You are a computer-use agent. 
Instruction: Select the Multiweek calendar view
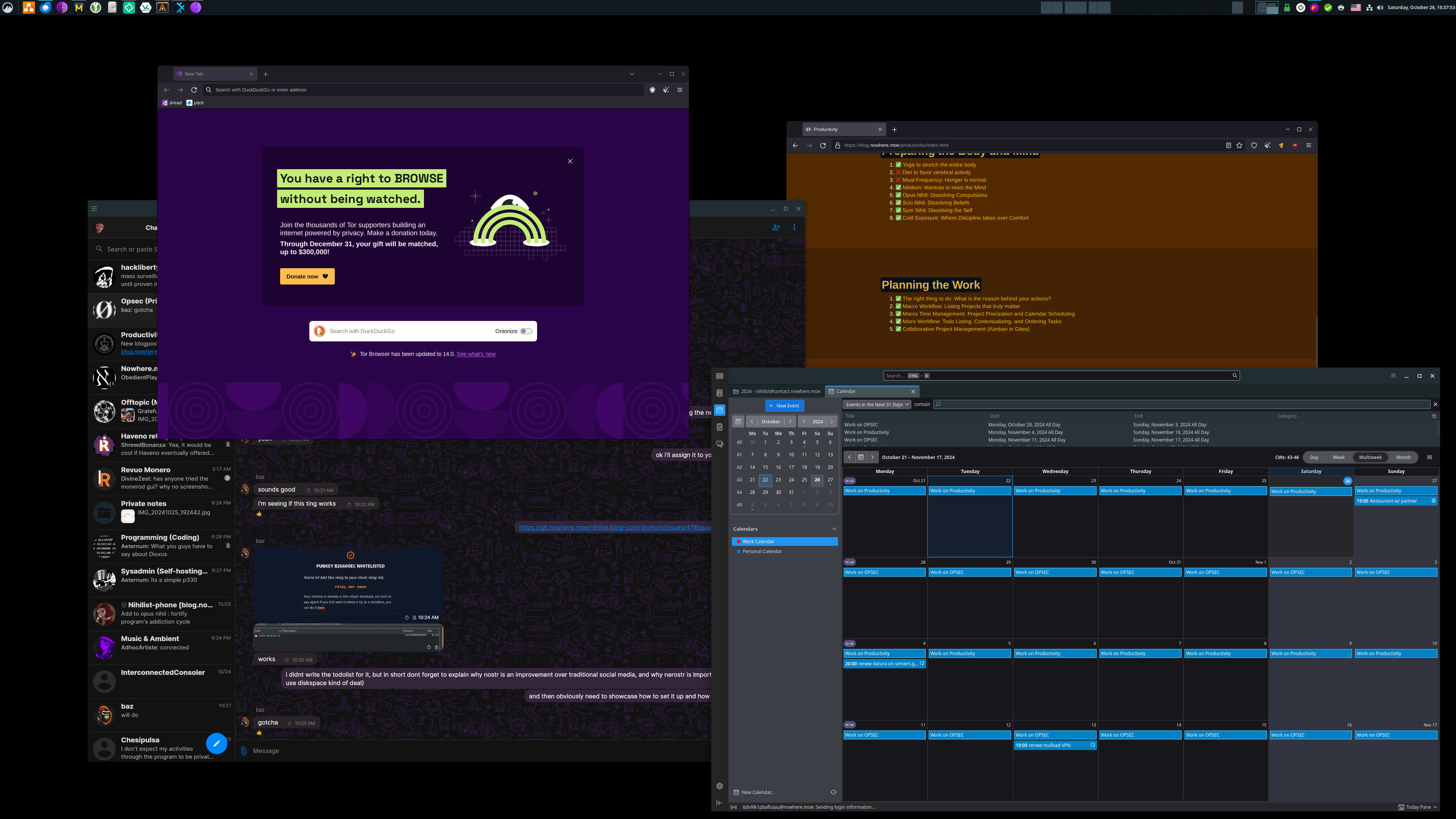[1370, 457]
